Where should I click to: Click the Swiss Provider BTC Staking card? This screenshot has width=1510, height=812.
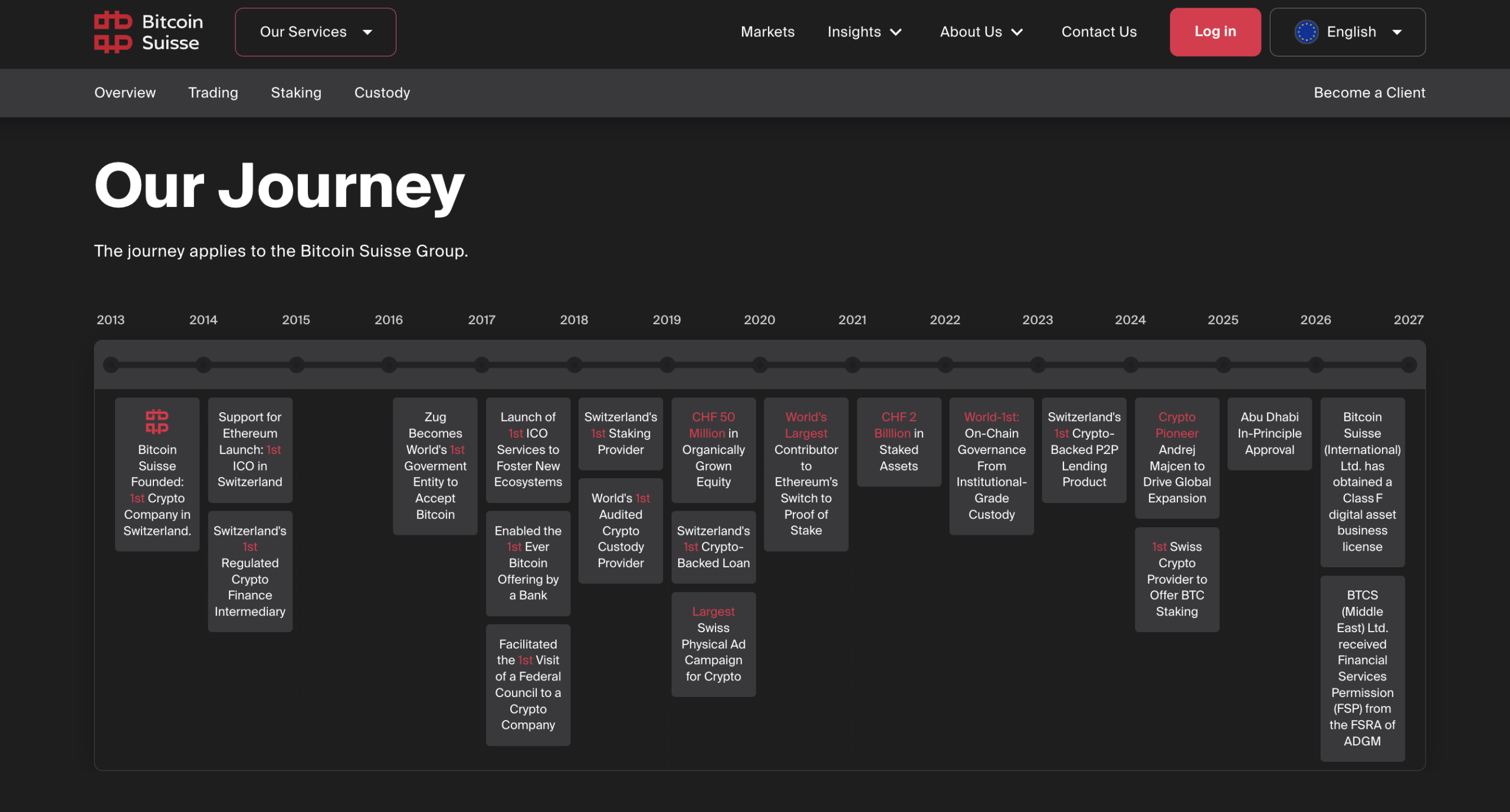click(1177, 579)
